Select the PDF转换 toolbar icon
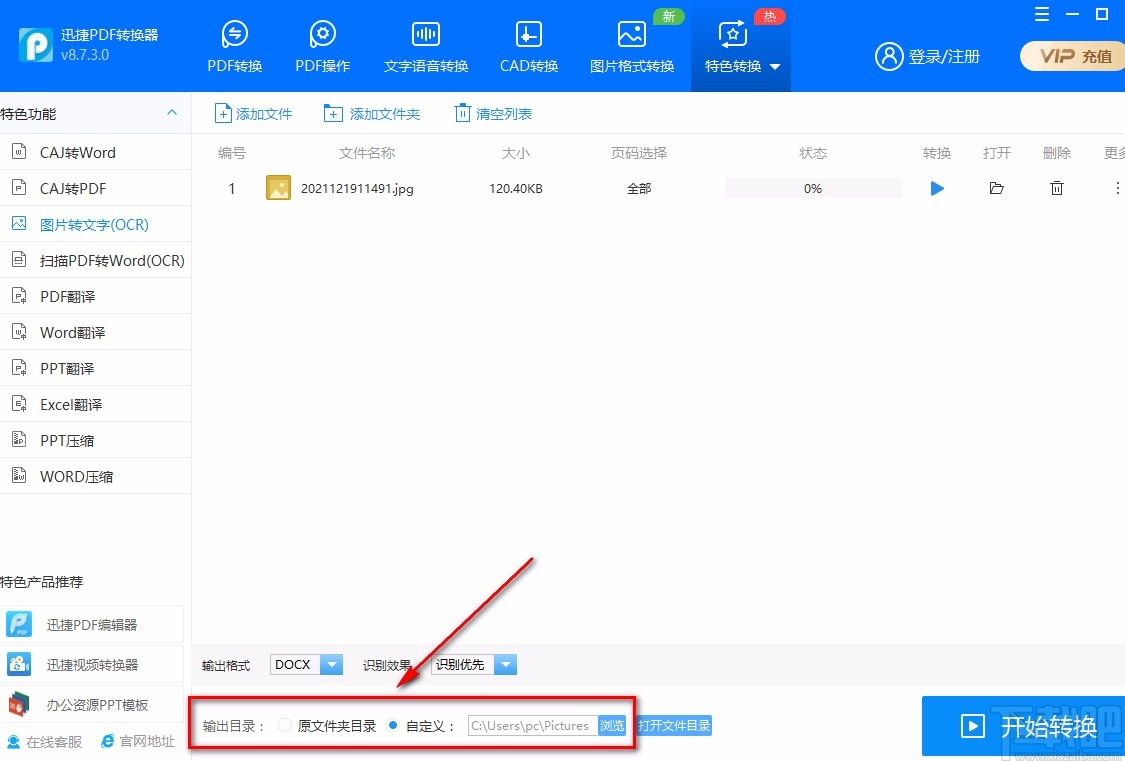Image resolution: width=1125 pixels, height=761 pixels. tap(234, 45)
